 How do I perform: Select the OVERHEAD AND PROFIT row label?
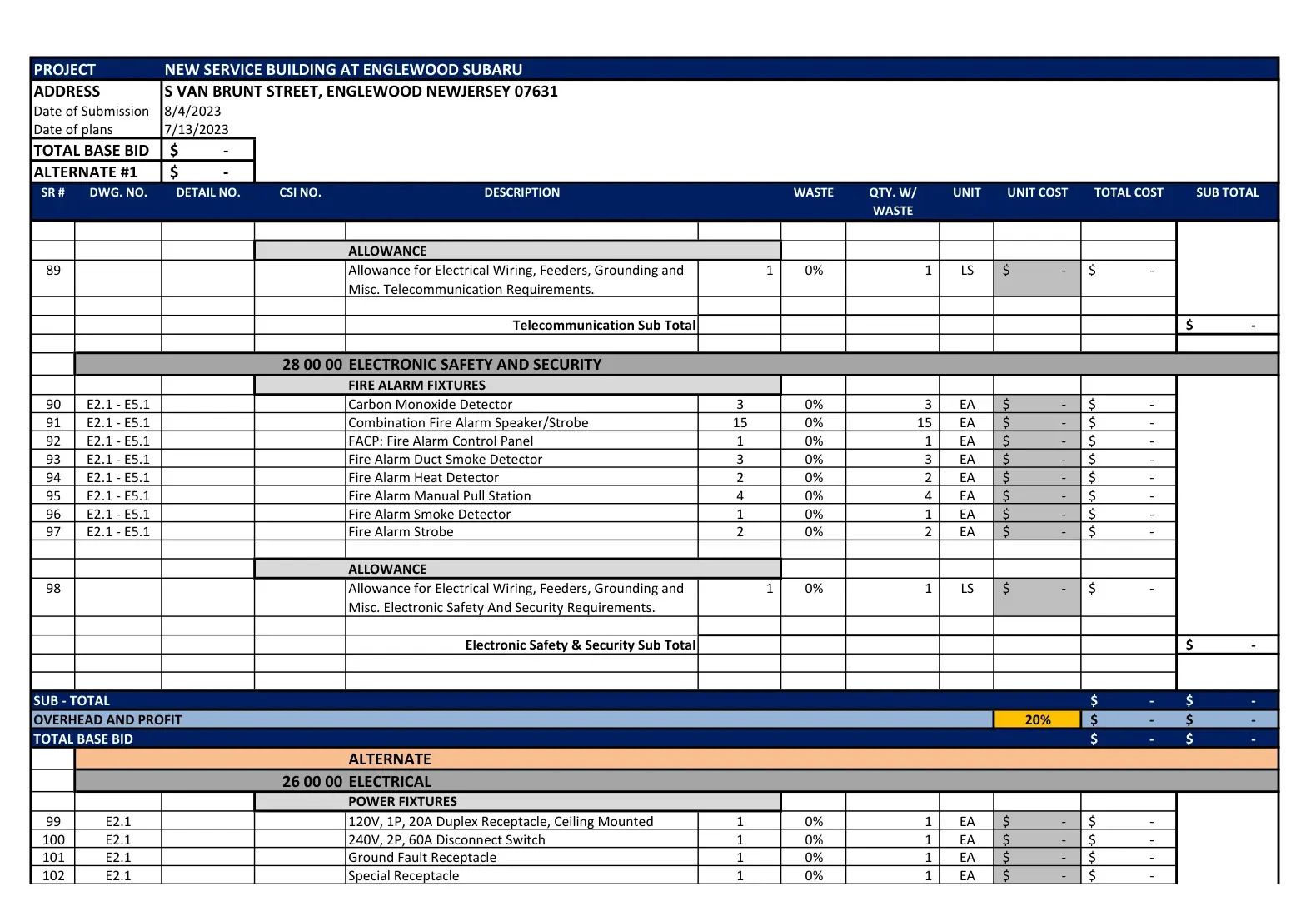pos(107,719)
